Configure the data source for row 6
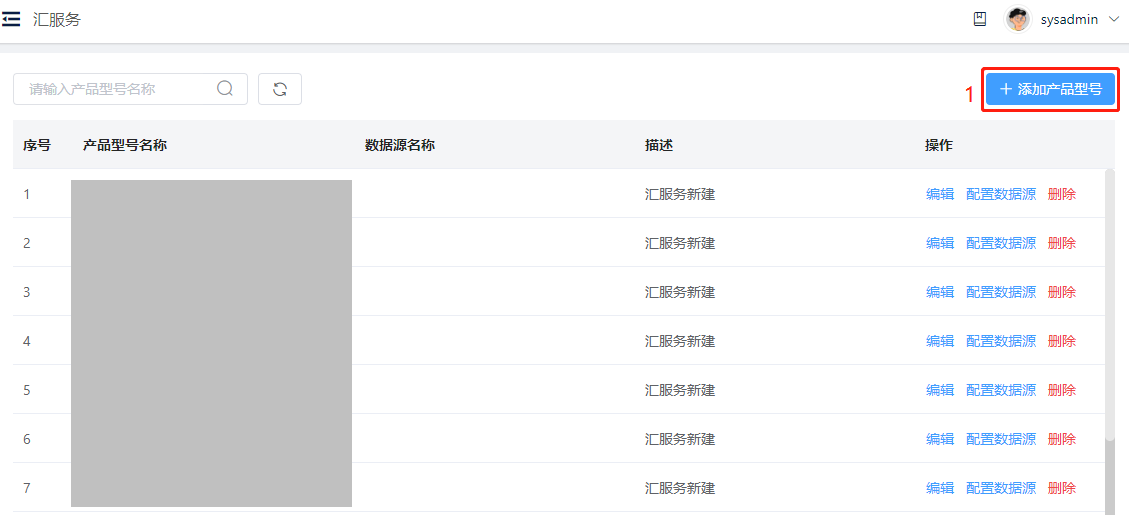The width and height of the screenshot is (1129, 515). [1001, 439]
